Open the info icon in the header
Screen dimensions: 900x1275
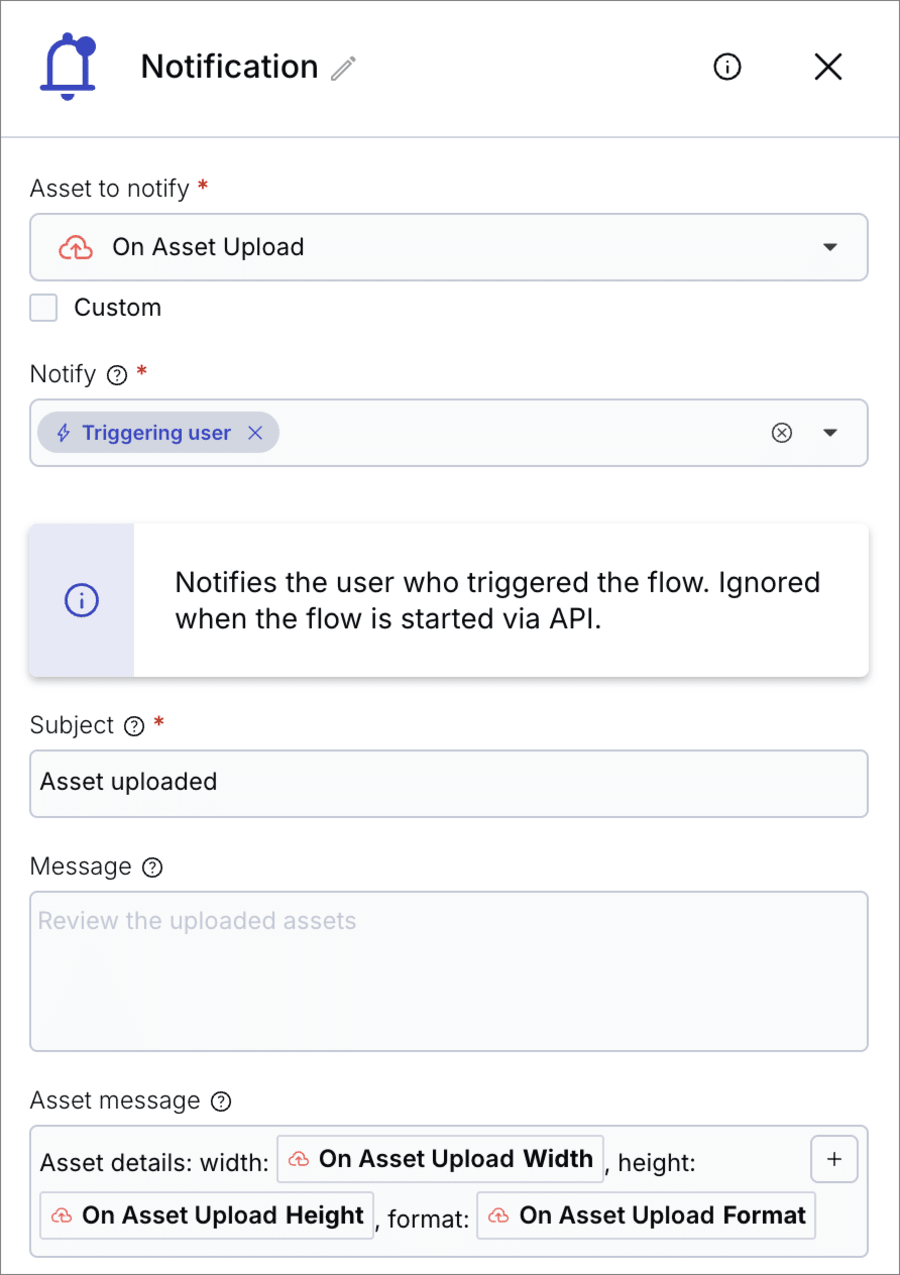click(727, 67)
